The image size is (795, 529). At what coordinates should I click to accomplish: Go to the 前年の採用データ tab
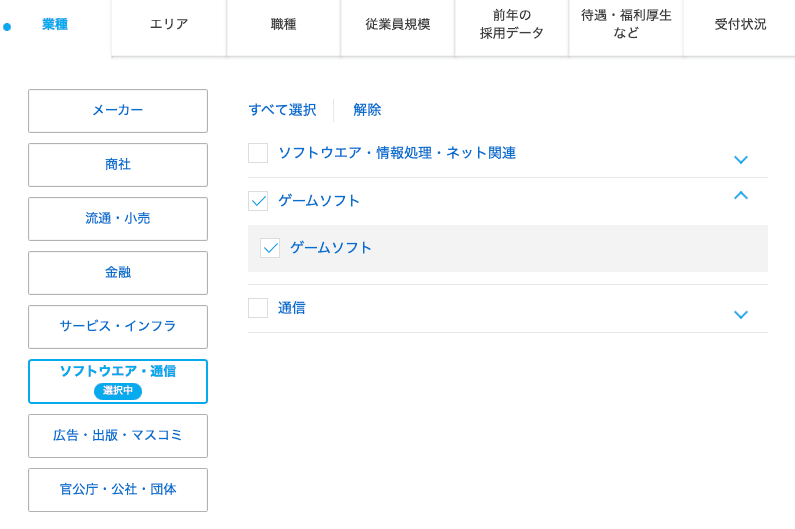tap(512, 25)
